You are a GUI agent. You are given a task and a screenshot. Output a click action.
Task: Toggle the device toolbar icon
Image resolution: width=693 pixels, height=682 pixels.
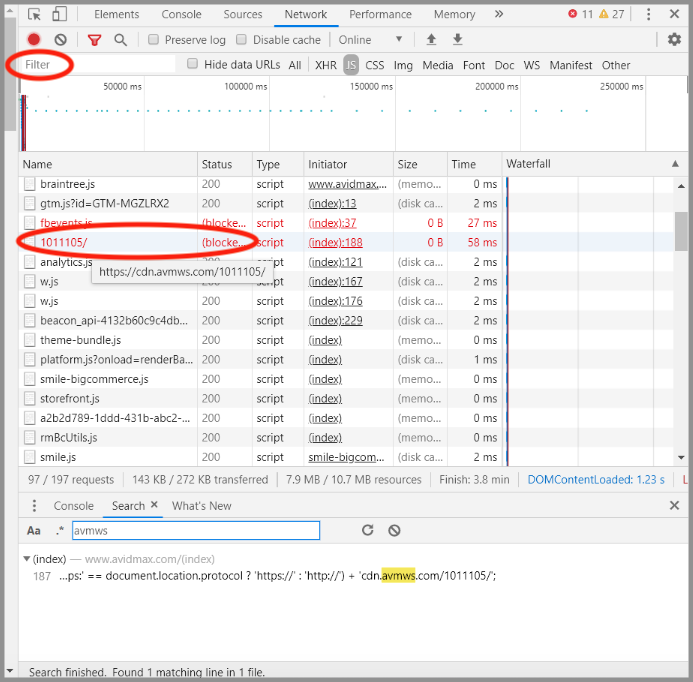coord(59,14)
